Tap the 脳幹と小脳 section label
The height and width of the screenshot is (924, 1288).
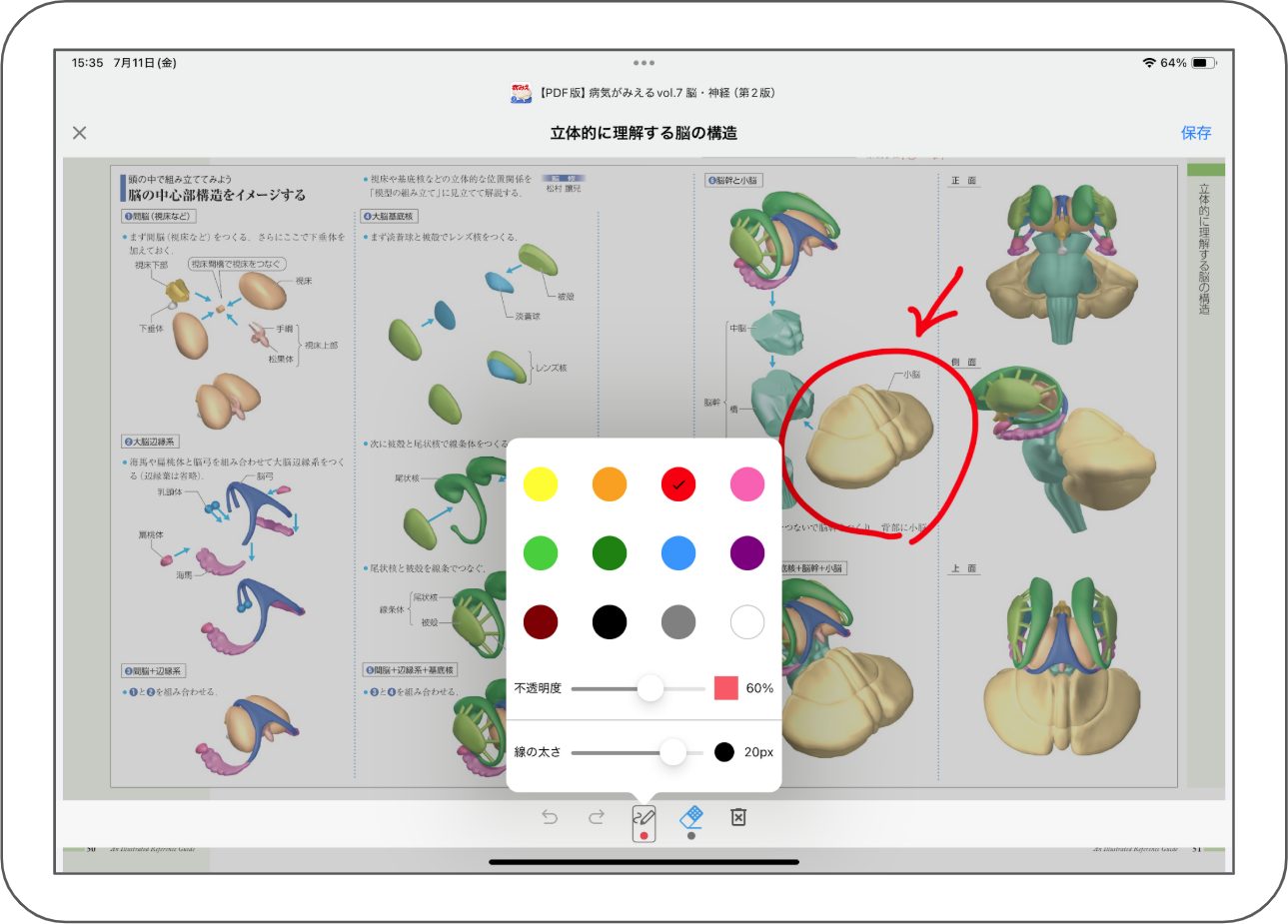tap(733, 181)
